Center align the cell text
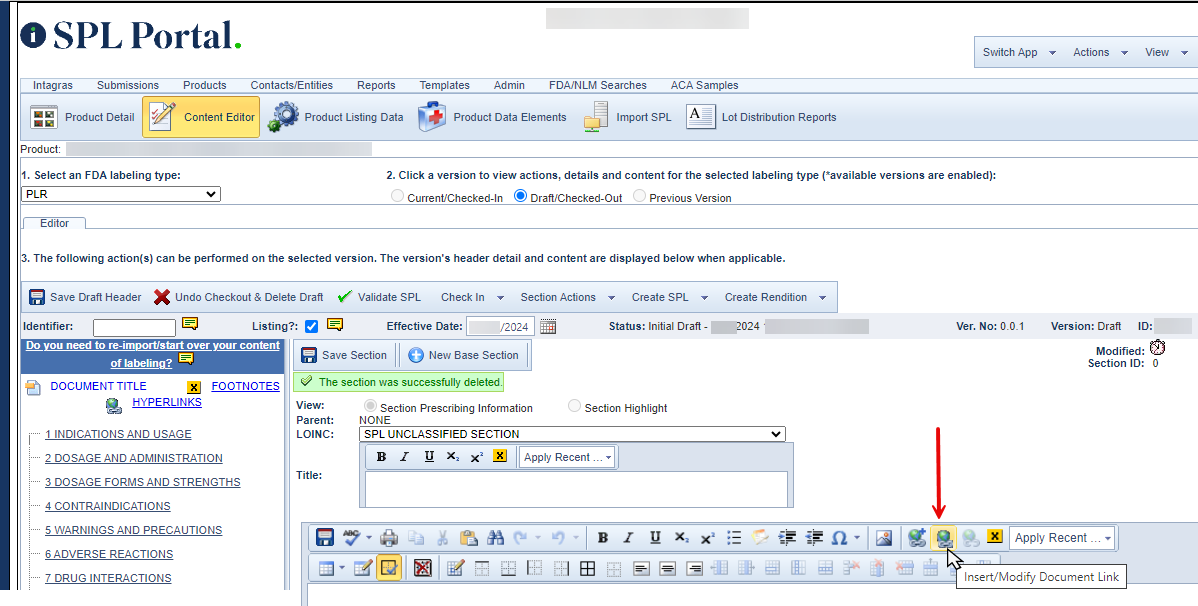 pyautogui.click(x=668, y=568)
